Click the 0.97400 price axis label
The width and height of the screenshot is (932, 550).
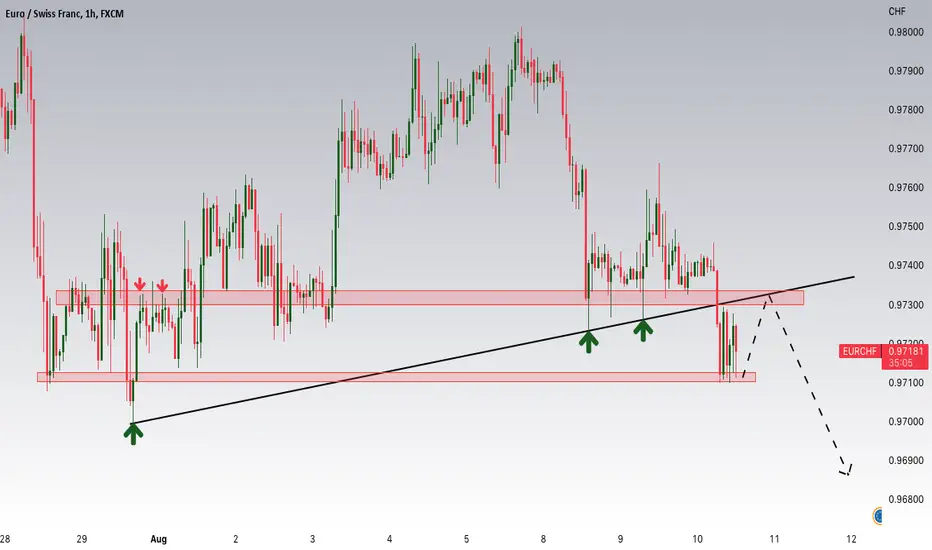tap(906, 265)
